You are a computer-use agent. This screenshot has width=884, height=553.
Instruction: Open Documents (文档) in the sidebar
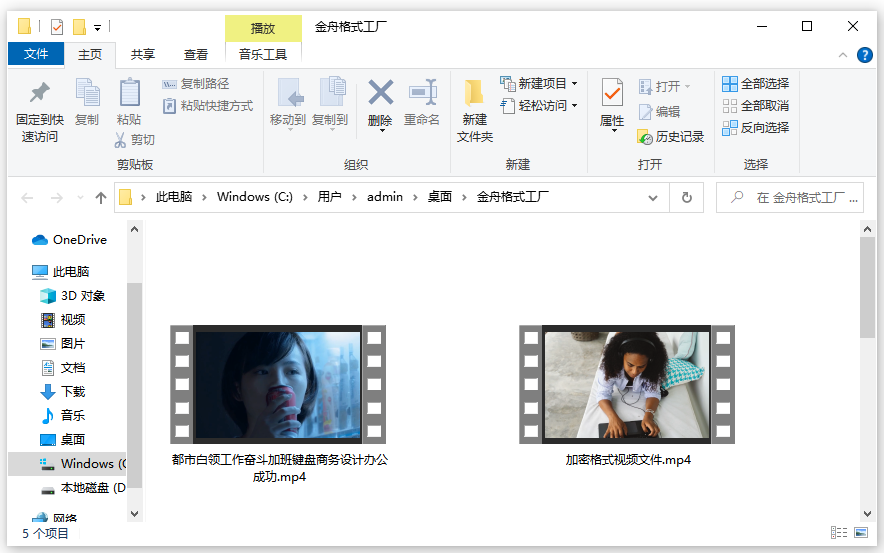tap(63, 368)
